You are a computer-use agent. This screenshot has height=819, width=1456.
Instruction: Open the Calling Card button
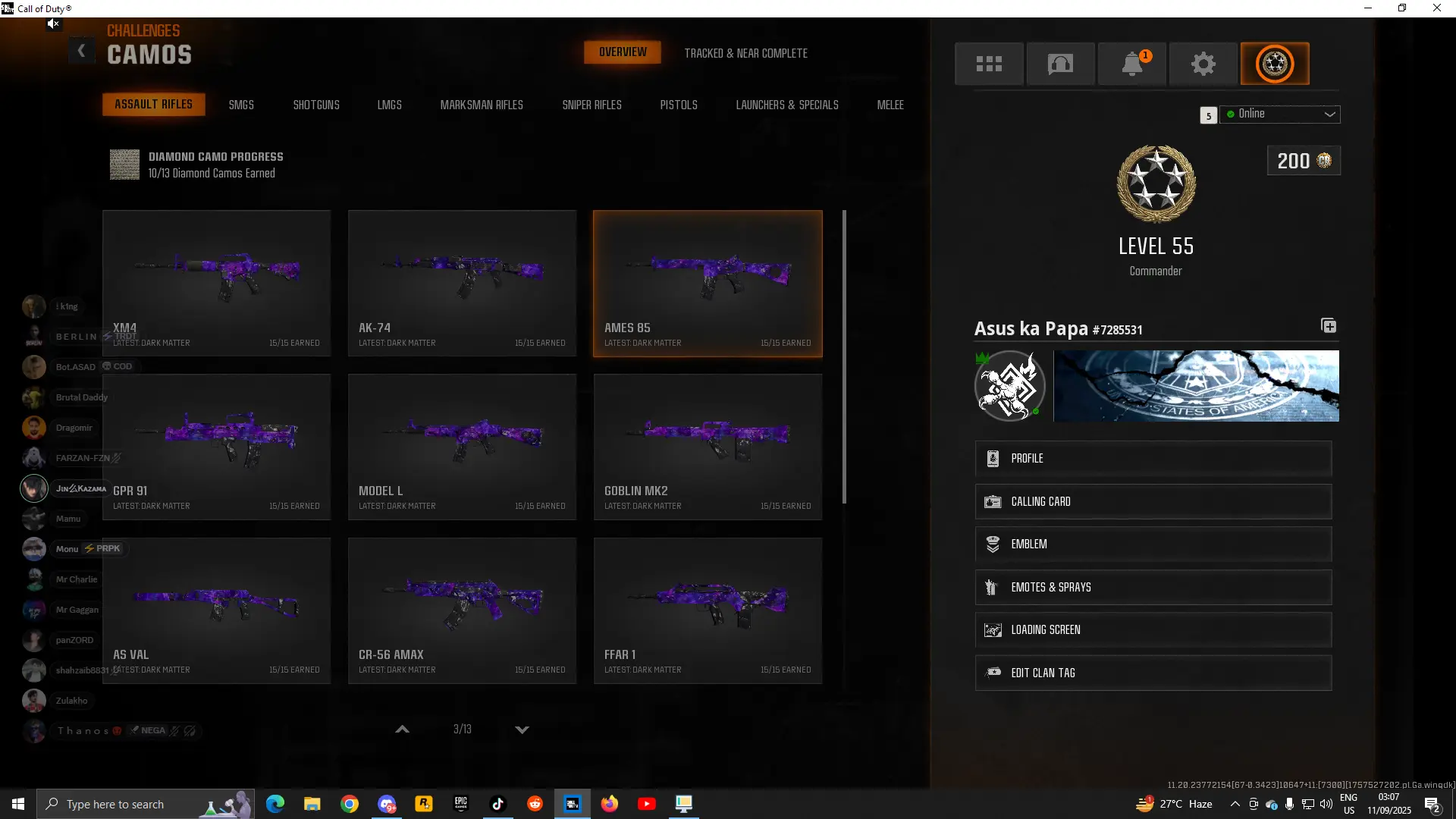(x=1153, y=502)
